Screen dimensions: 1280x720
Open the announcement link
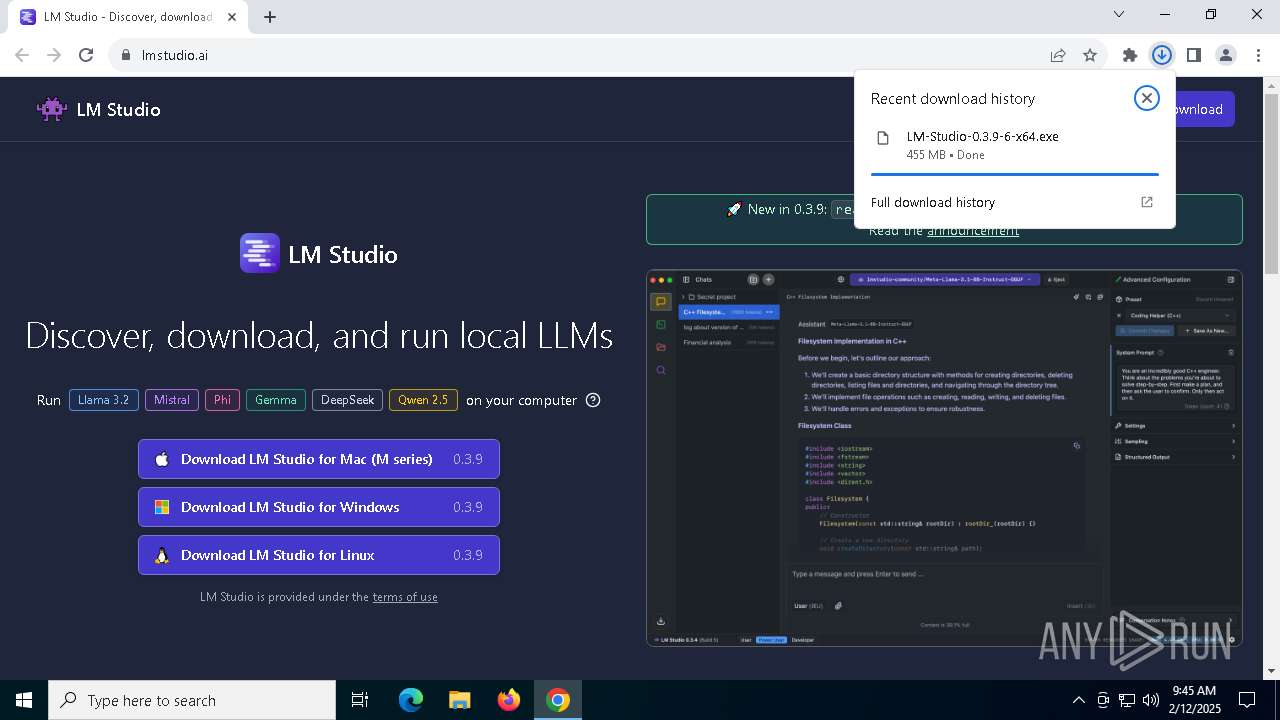(x=973, y=231)
